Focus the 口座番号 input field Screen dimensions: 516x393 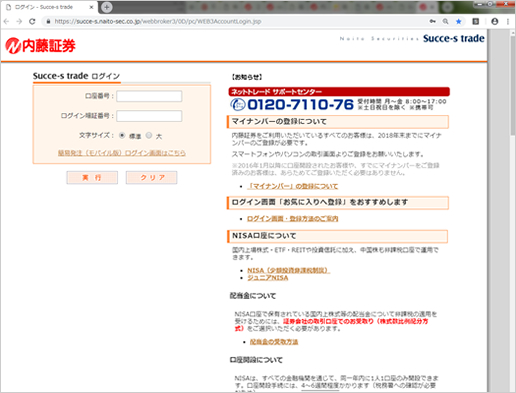[x=149, y=96]
